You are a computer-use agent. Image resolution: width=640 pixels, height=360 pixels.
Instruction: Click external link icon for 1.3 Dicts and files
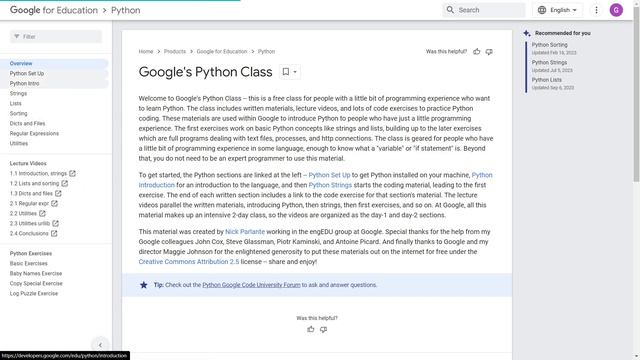58,193
